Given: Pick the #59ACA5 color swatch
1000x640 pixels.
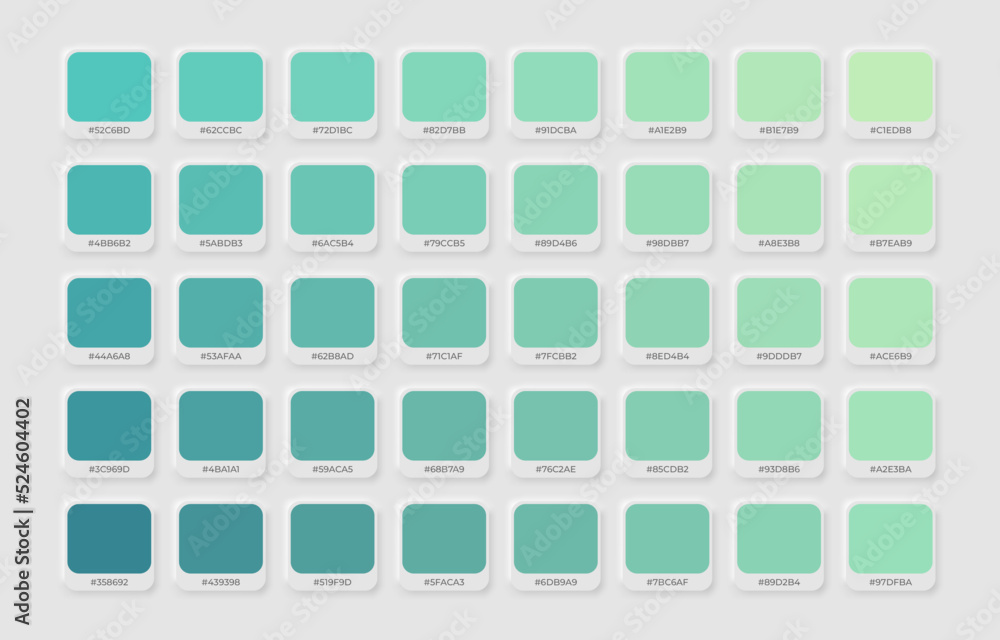Looking at the screenshot, I should [x=332, y=425].
